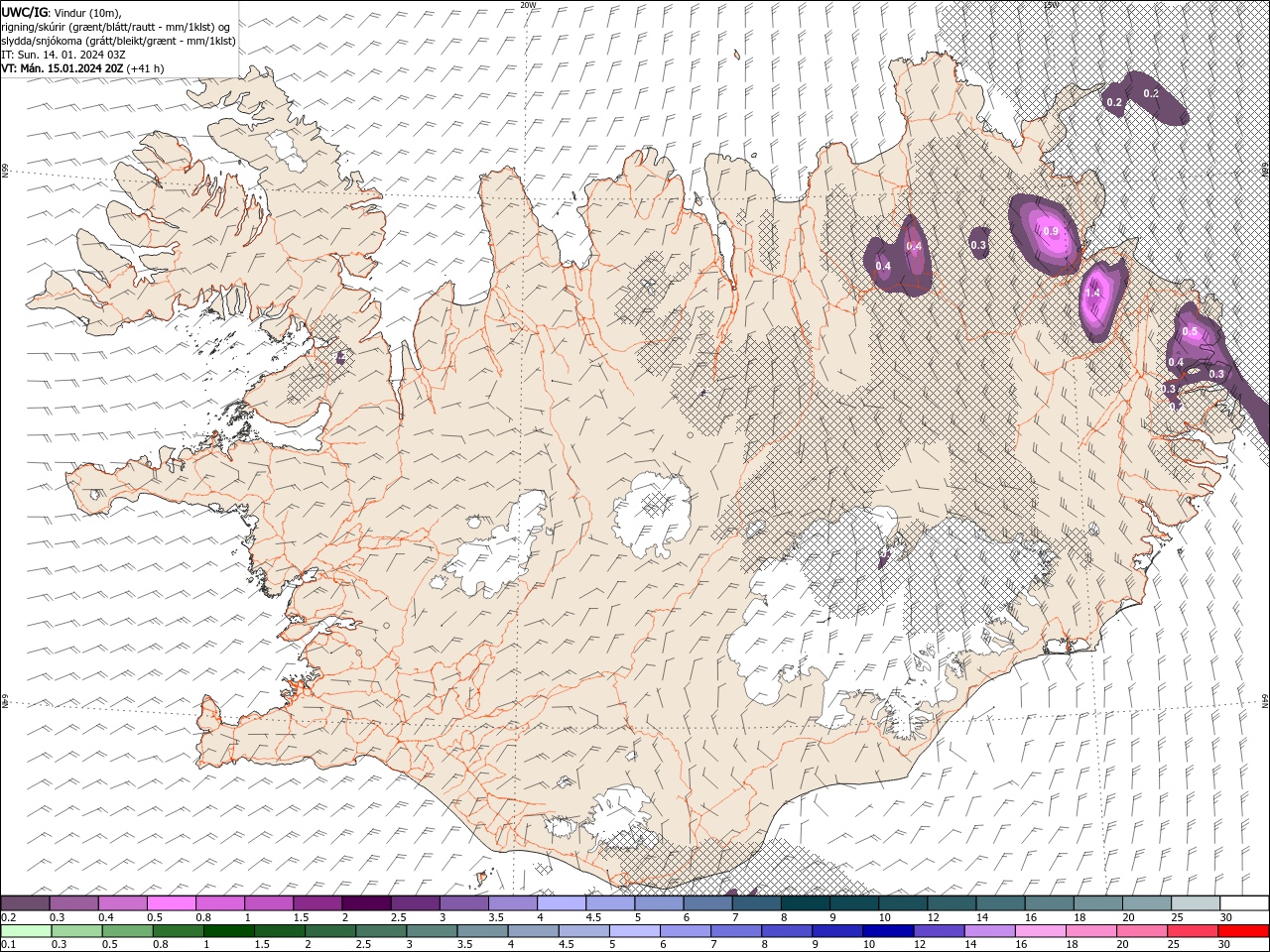Screen dimensions: 1270x952
Task: Choose the lavender swatch starting at 4 in upper scale
Action: click(x=561, y=902)
